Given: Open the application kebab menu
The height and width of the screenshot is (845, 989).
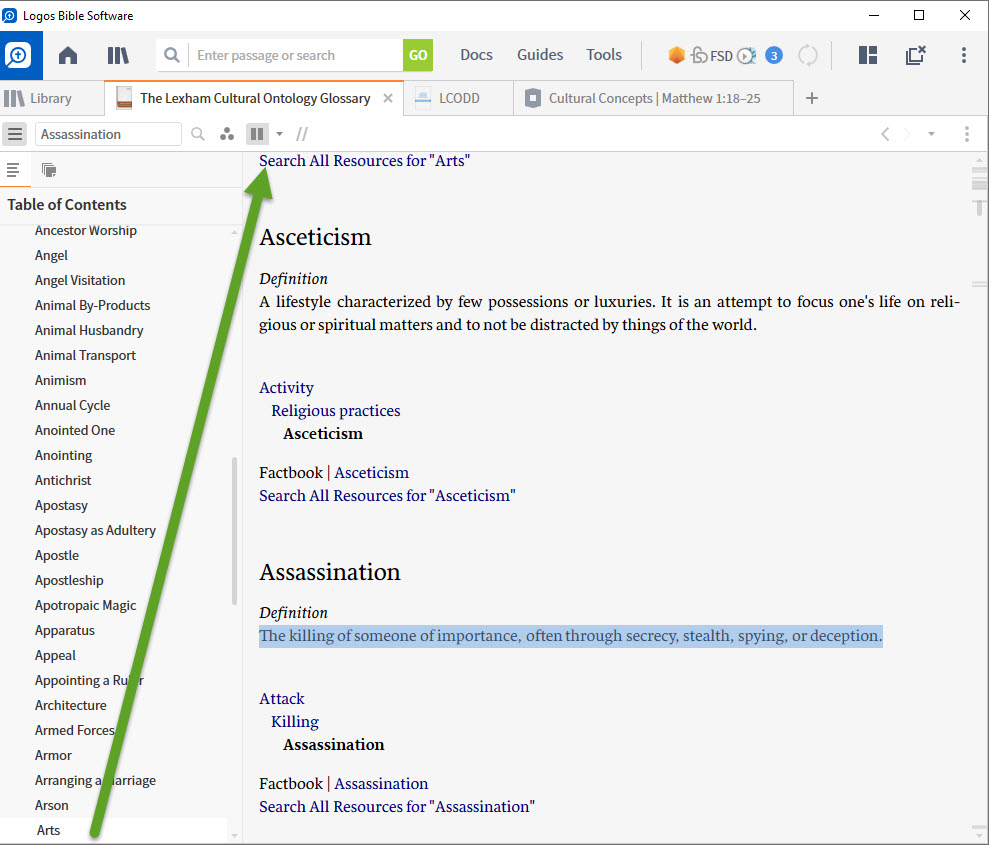Looking at the screenshot, I should click(x=964, y=55).
